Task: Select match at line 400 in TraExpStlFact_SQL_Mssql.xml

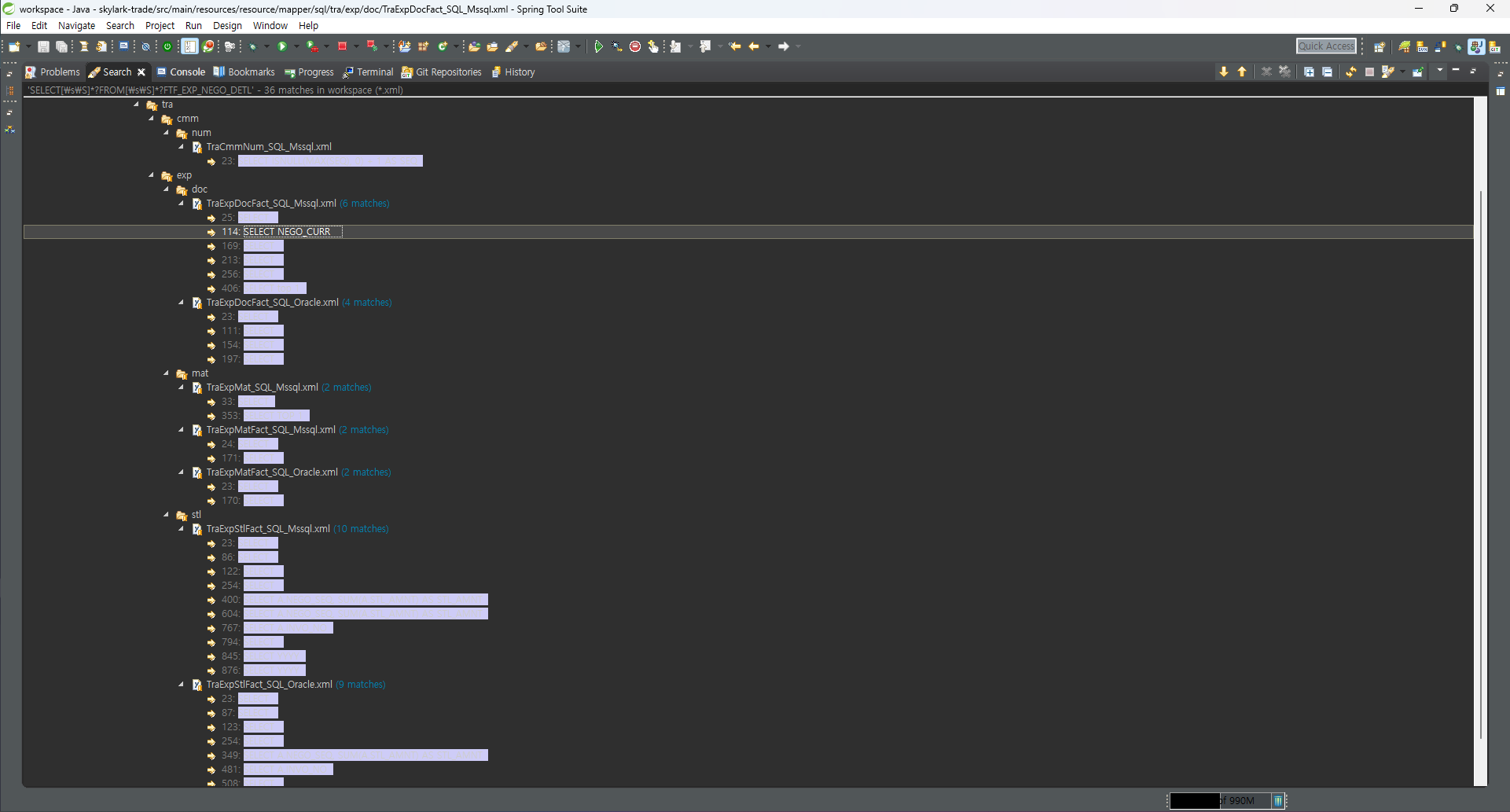Action: pyautogui.click(x=365, y=600)
